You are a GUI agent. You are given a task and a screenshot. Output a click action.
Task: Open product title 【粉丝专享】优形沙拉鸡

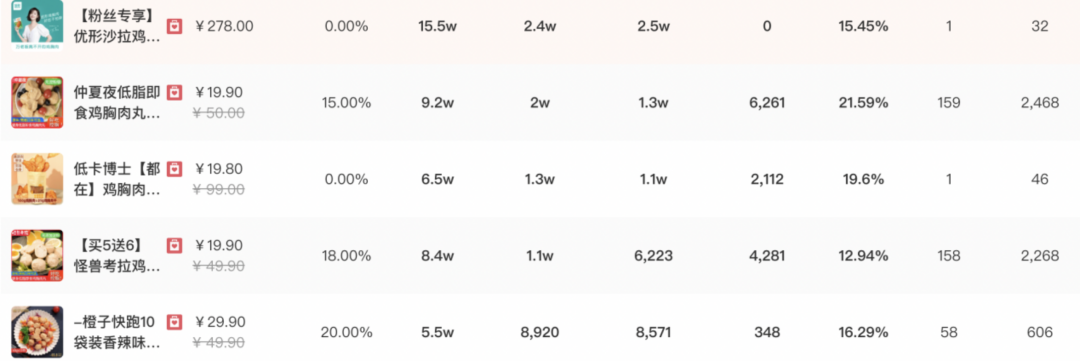(117, 25)
